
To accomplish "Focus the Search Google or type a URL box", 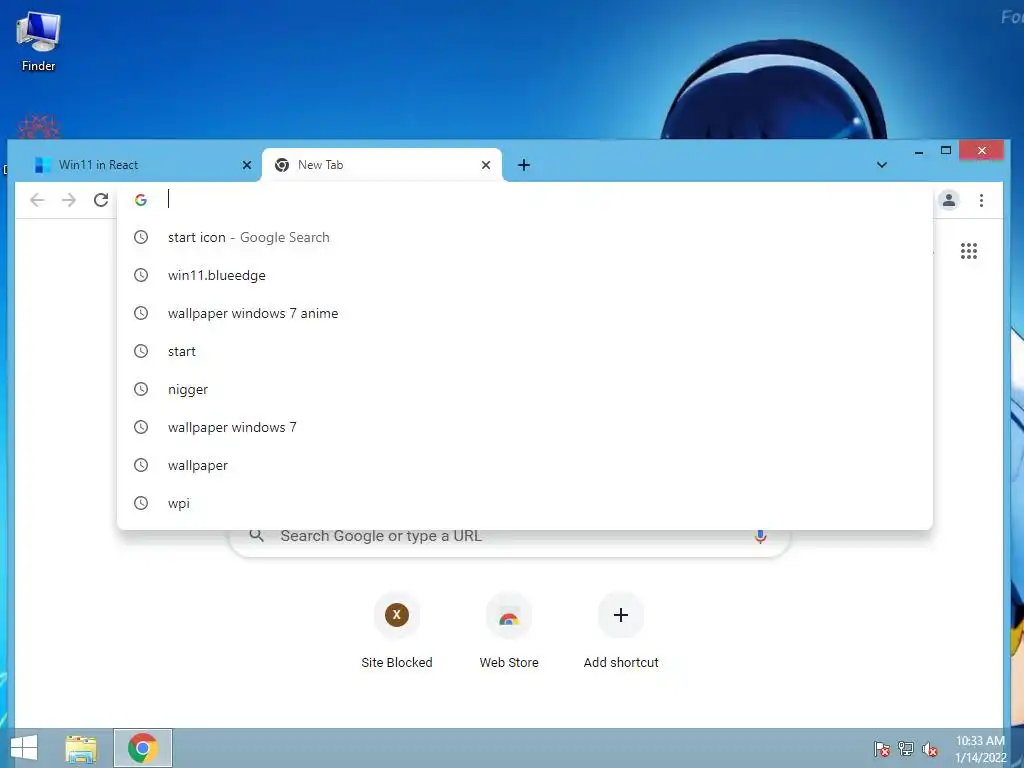I will click(509, 536).
